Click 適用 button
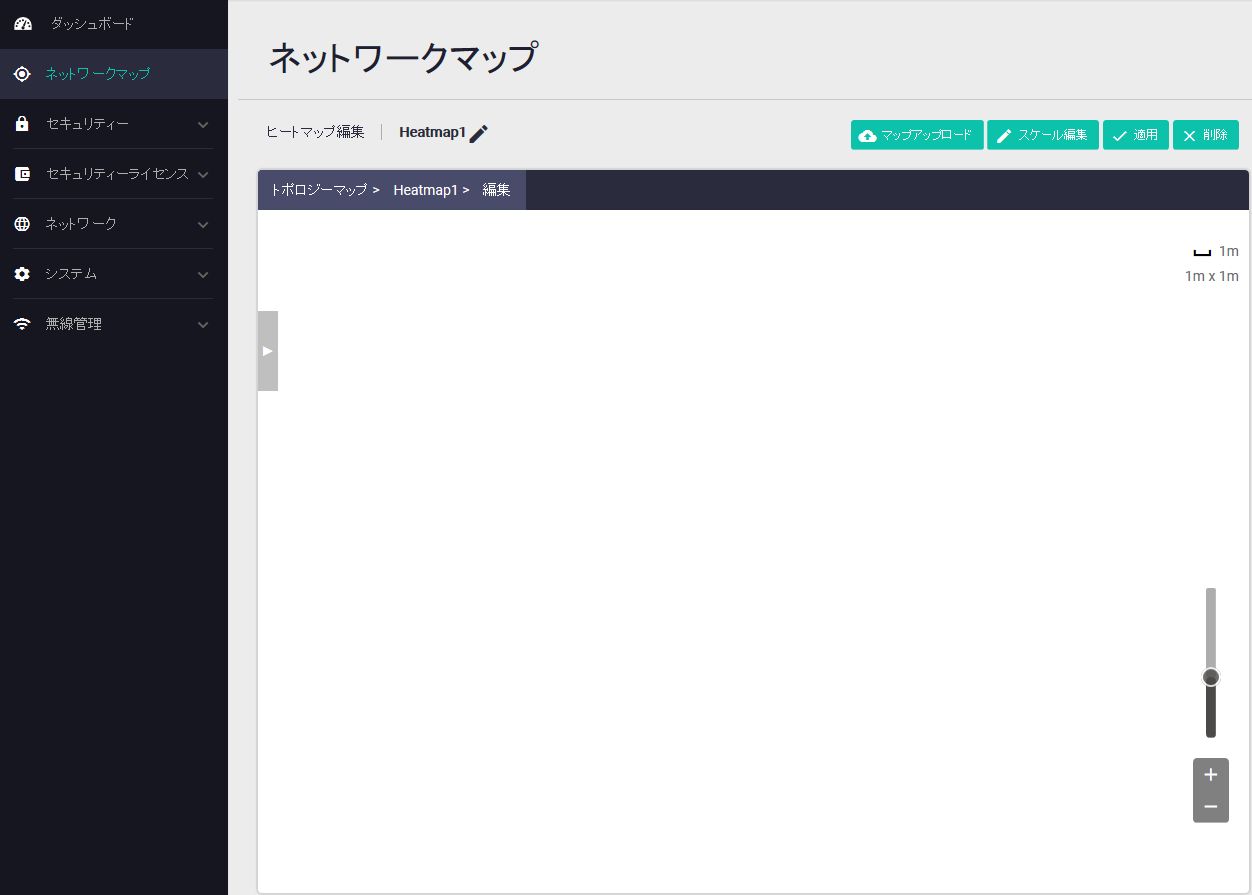The image size is (1252, 895). 1136,135
